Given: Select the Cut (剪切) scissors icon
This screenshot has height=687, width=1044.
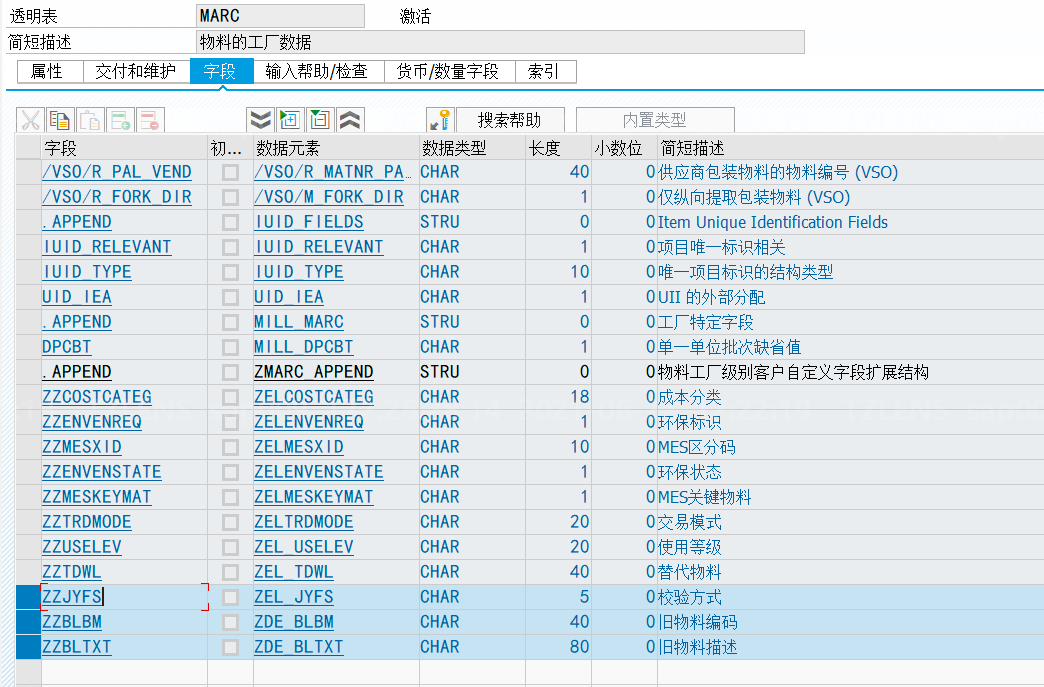Looking at the screenshot, I should click(30, 119).
